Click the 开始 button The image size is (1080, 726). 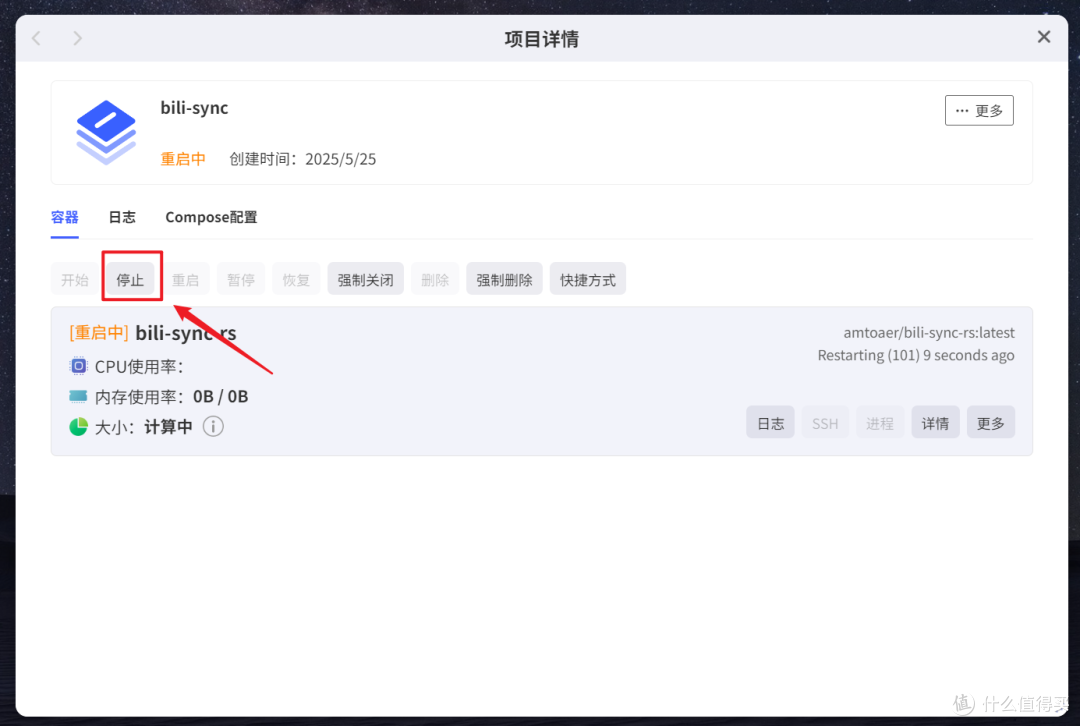[74, 279]
